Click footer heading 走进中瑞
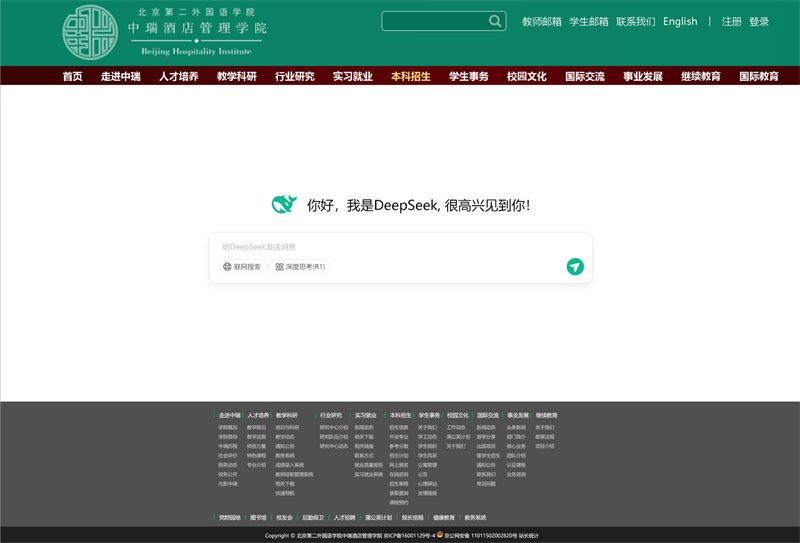 click(x=229, y=415)
